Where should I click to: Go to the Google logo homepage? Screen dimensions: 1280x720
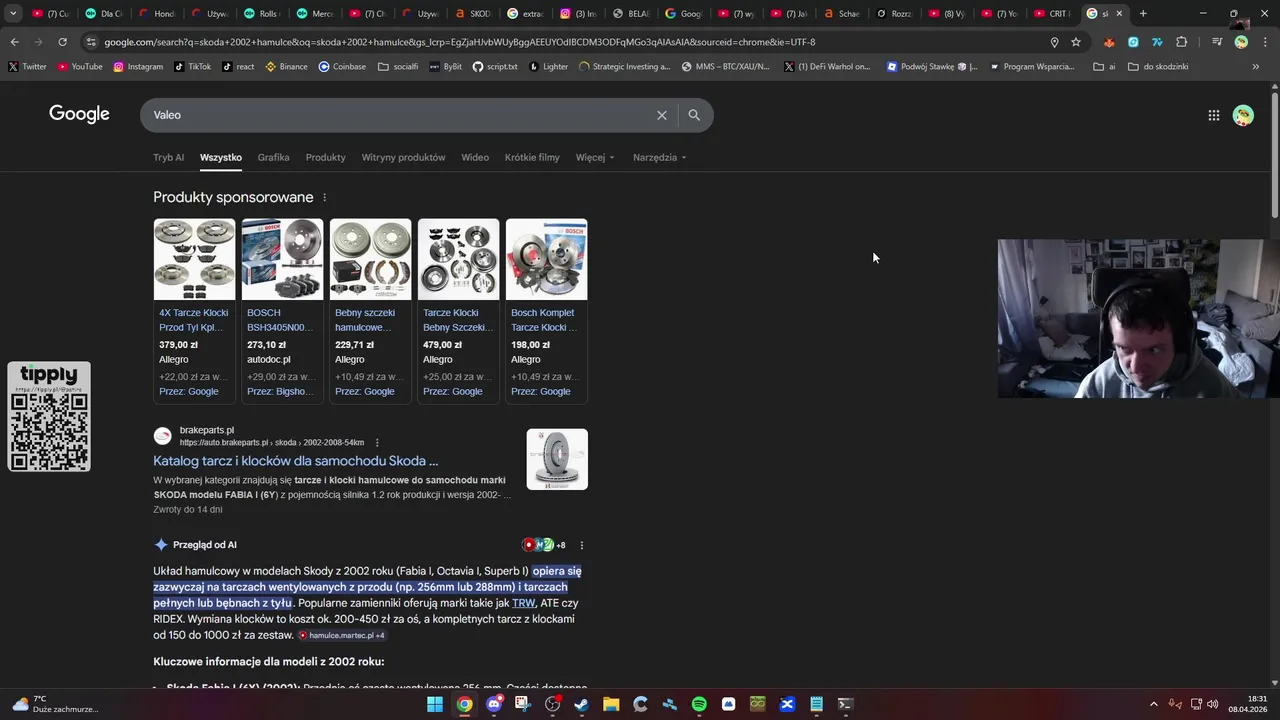[79, 114]
